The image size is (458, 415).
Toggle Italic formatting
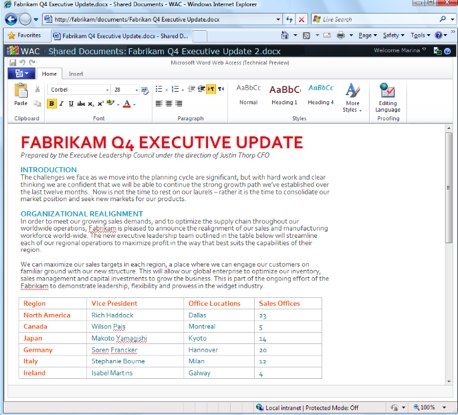(x=61, y=104)
